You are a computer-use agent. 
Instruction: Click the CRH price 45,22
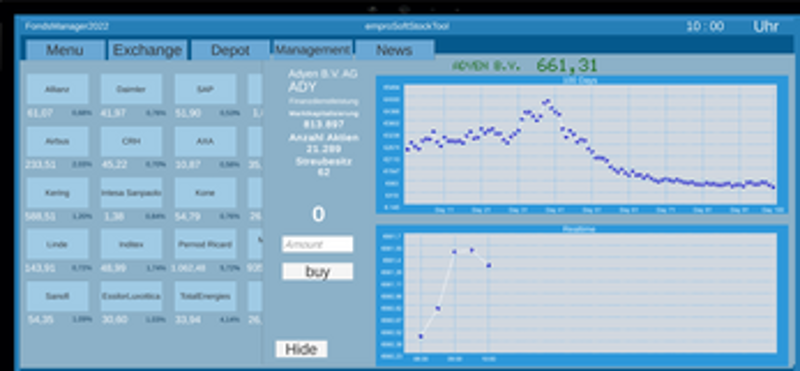114,165
